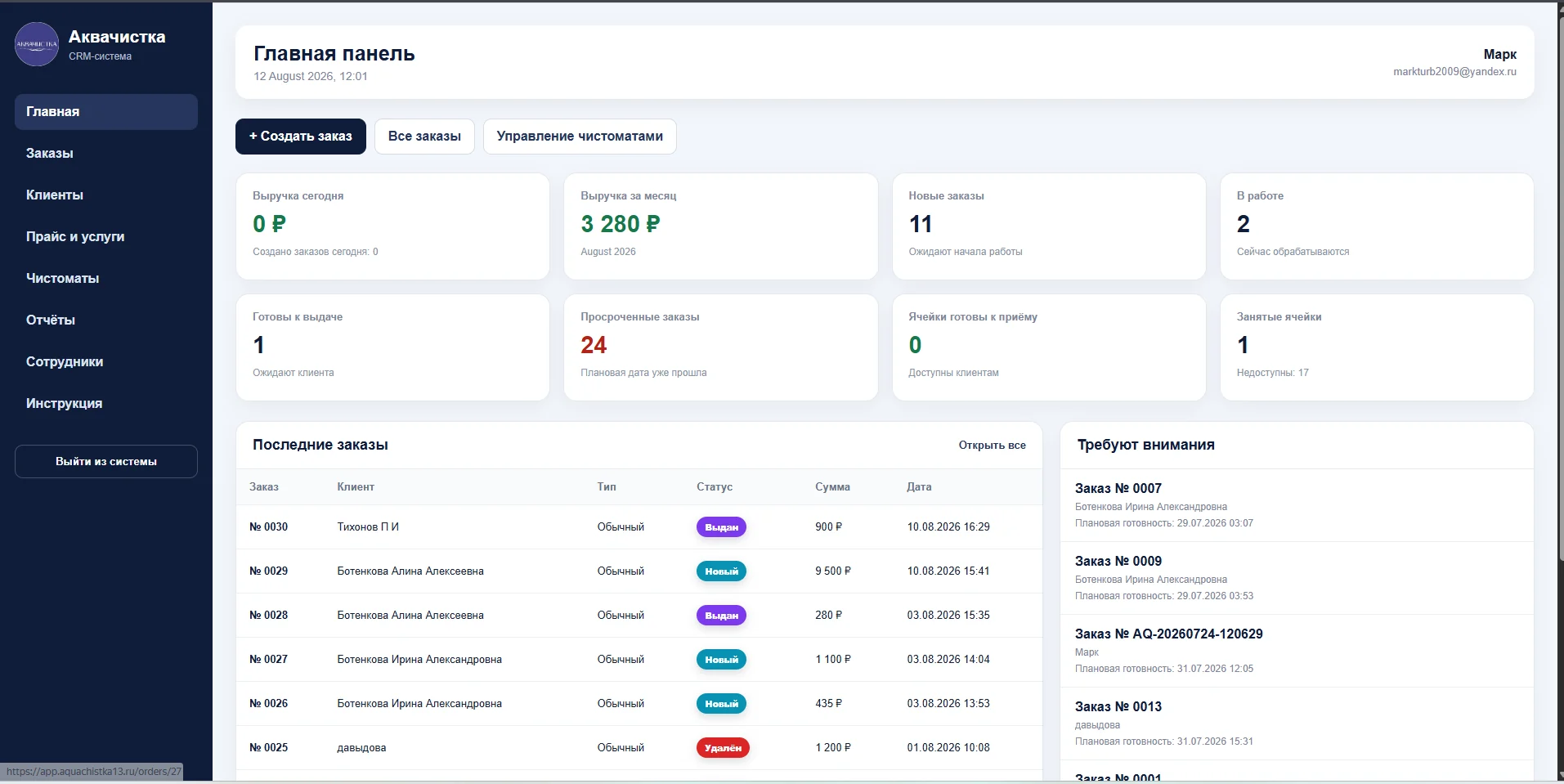1564x784 pixels.
Task: Click the Новые заказы card
Action: [1049, 226]
